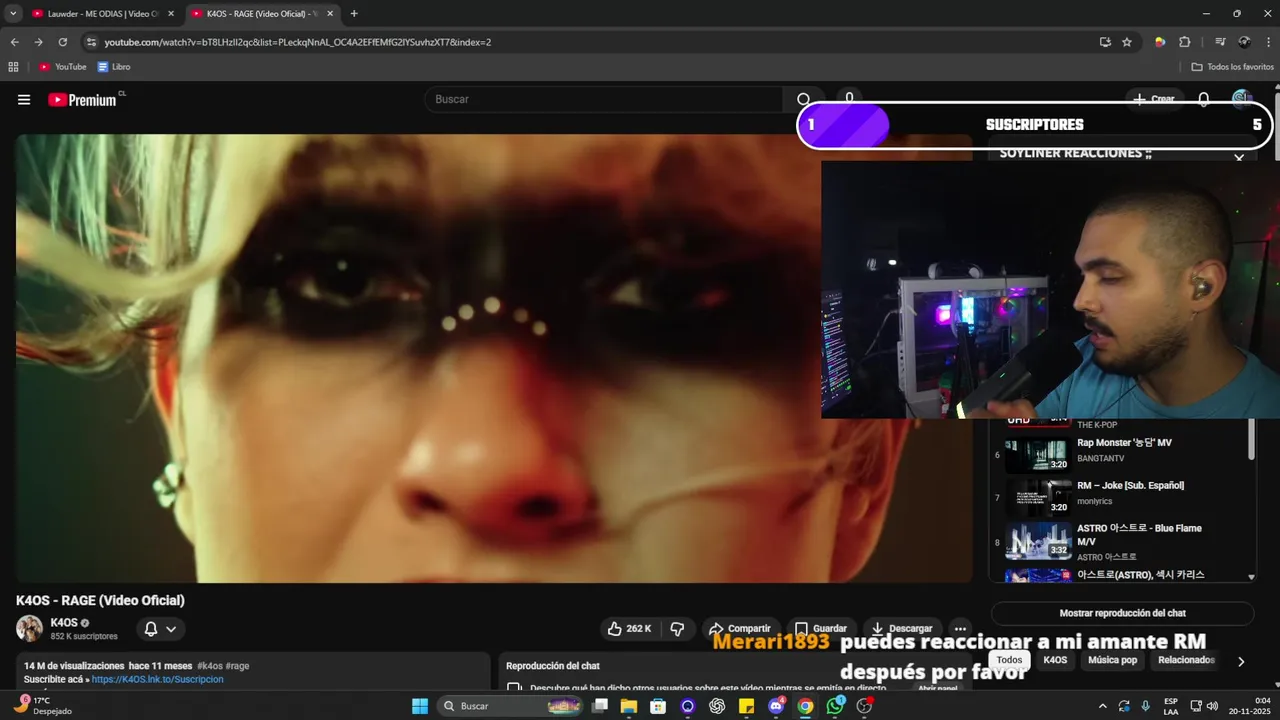Share the video with Compartir
The height and width of the screenshot is (720, 1280).
point(740,629)
